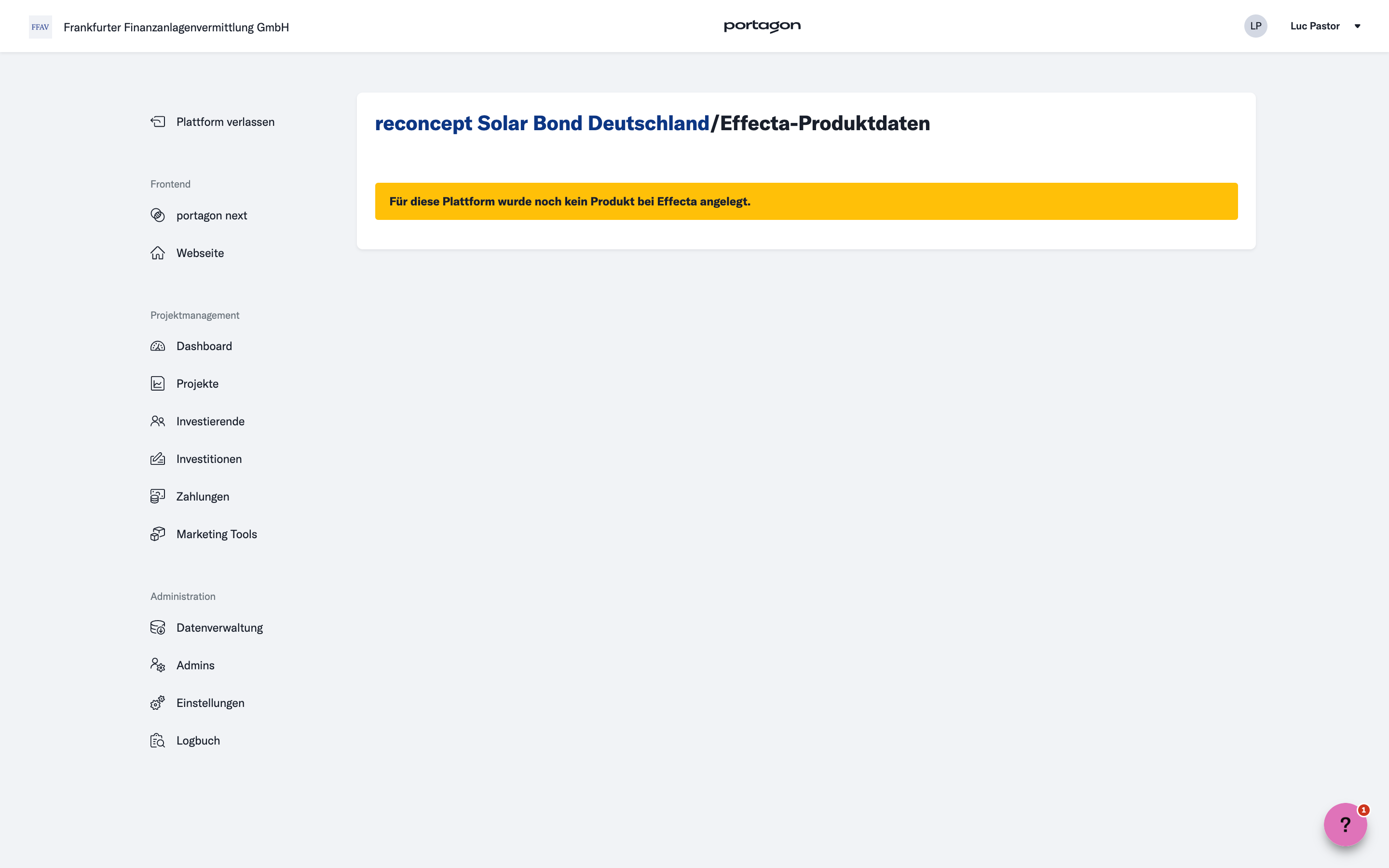Click the Admins user-gear icon

click(158, 665)
